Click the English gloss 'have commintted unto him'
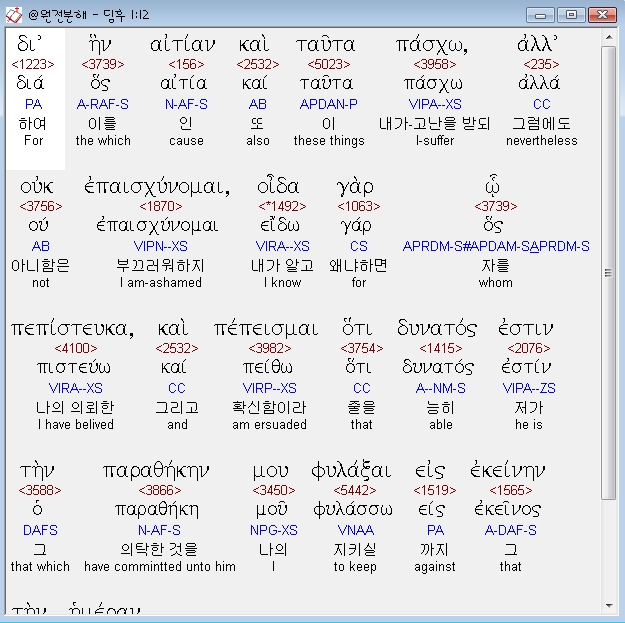625x623 pixels. click(x=160, y=566)
